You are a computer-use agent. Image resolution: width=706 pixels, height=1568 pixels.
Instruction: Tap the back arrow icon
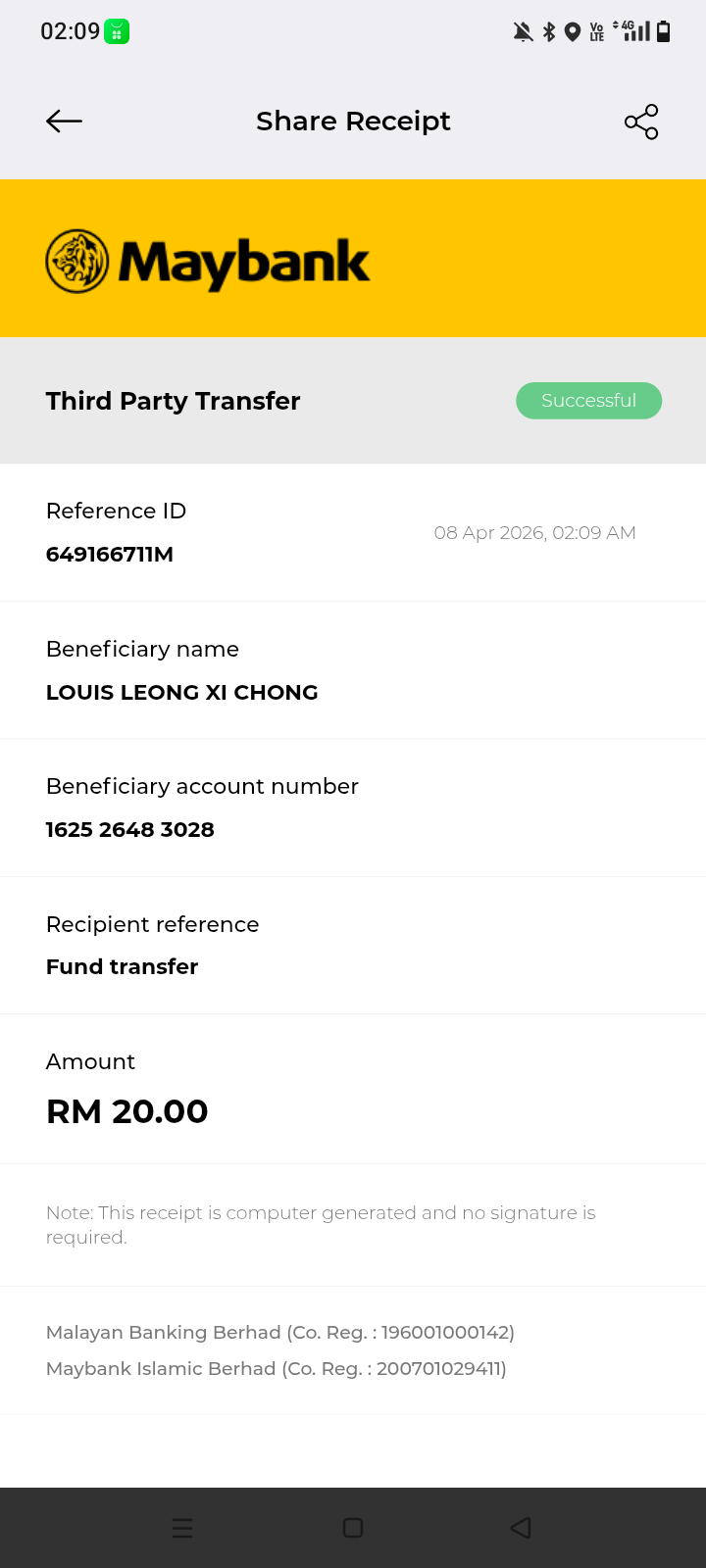coord(64,121)
